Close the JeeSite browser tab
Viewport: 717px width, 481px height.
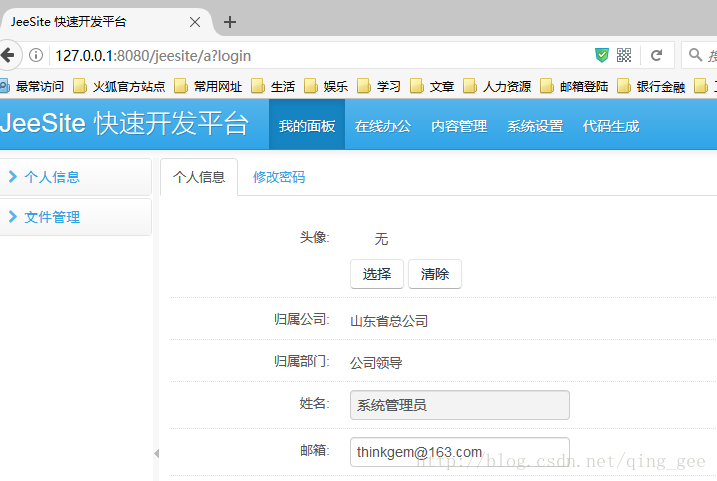click(x=195, y=22)
